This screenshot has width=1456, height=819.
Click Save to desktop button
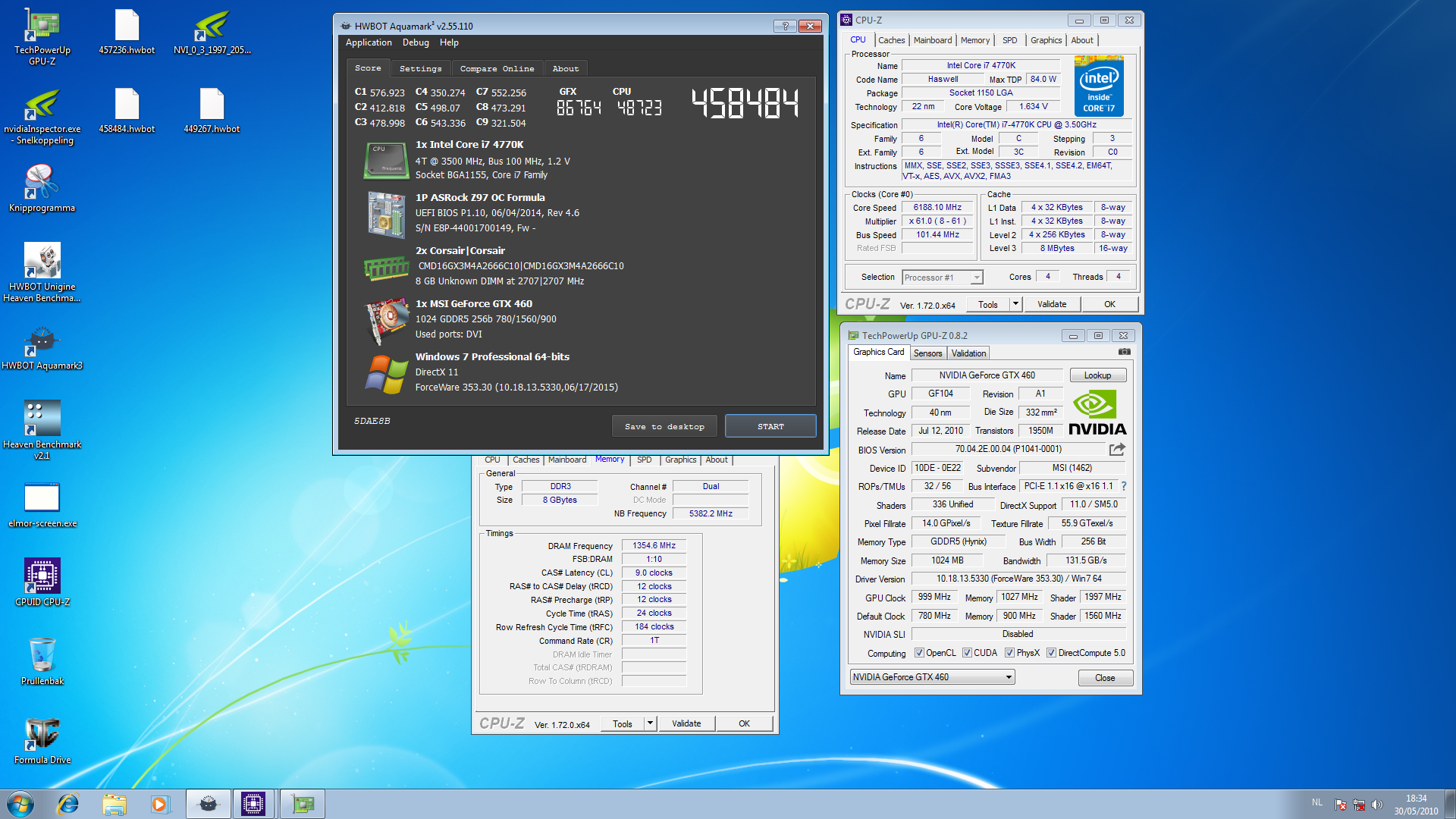(664, 426)
